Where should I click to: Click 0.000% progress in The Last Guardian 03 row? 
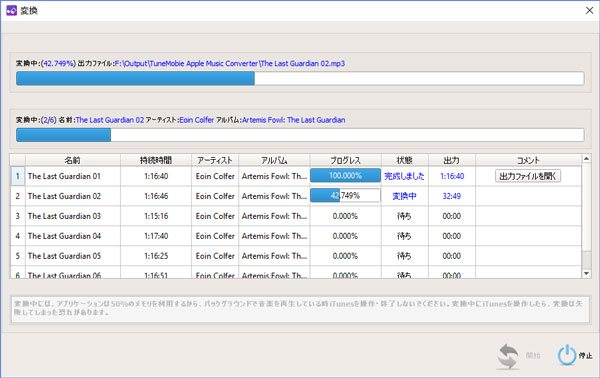(345, 216)
